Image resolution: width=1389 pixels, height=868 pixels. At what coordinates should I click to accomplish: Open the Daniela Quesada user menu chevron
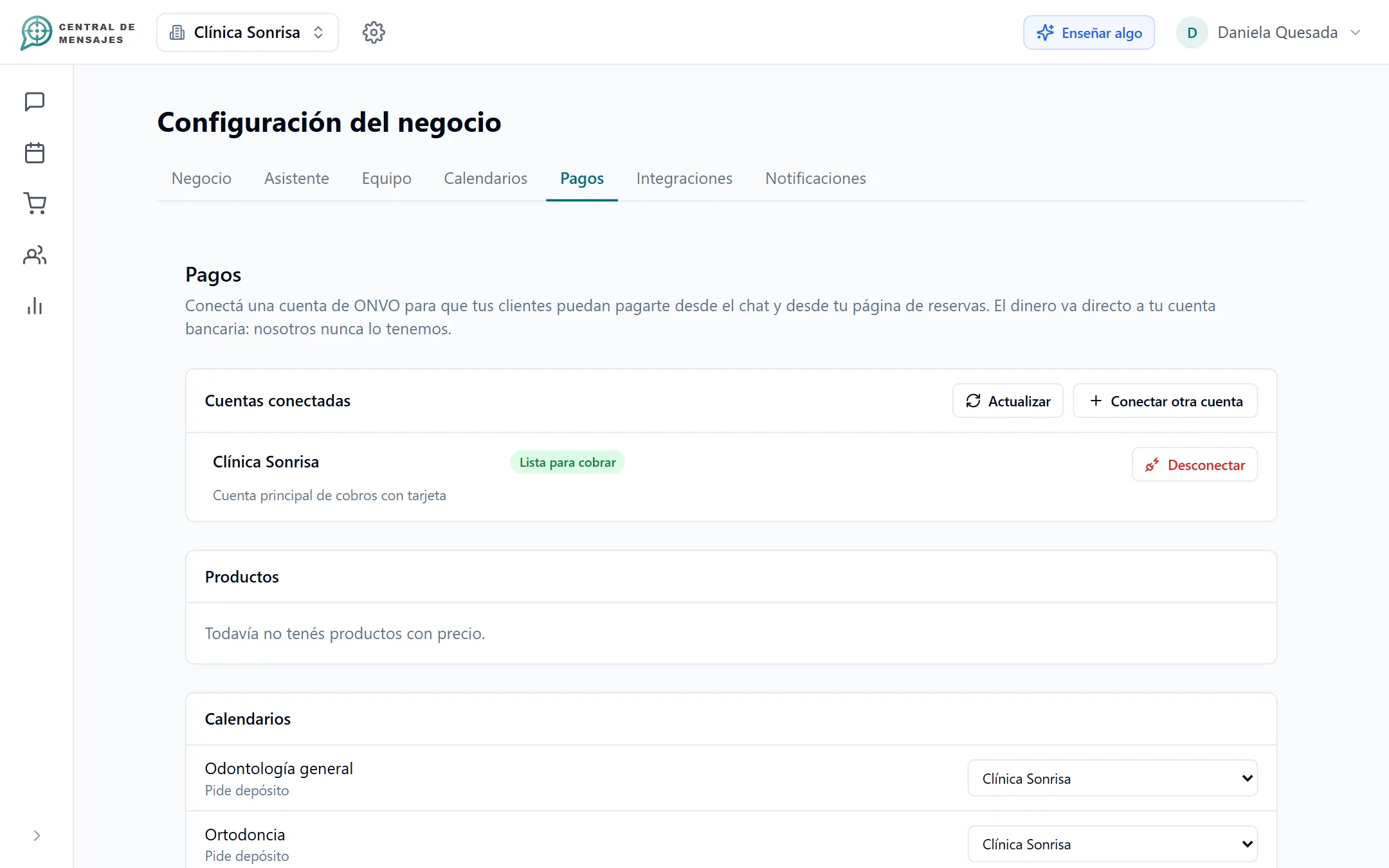(1356, 33)
